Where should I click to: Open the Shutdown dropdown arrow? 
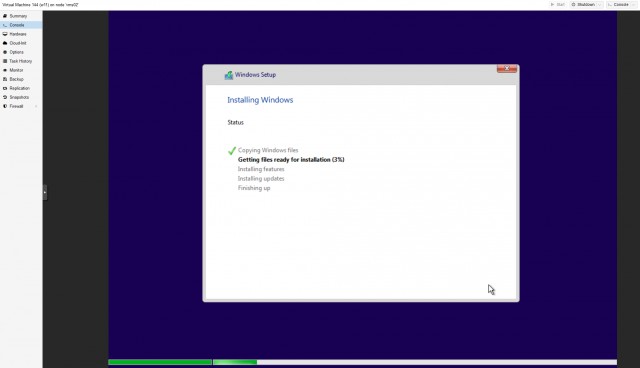tap(600, 4)
